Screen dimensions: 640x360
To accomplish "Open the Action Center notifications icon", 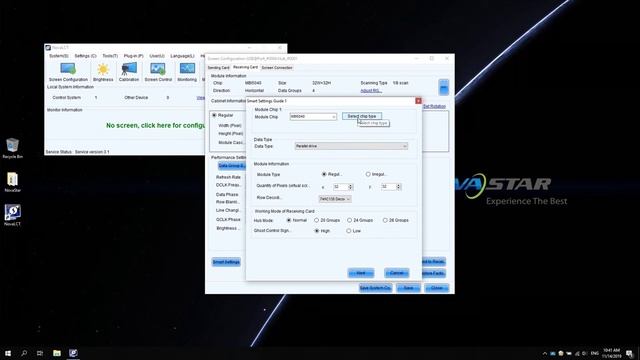I will (x=630, y=353).
